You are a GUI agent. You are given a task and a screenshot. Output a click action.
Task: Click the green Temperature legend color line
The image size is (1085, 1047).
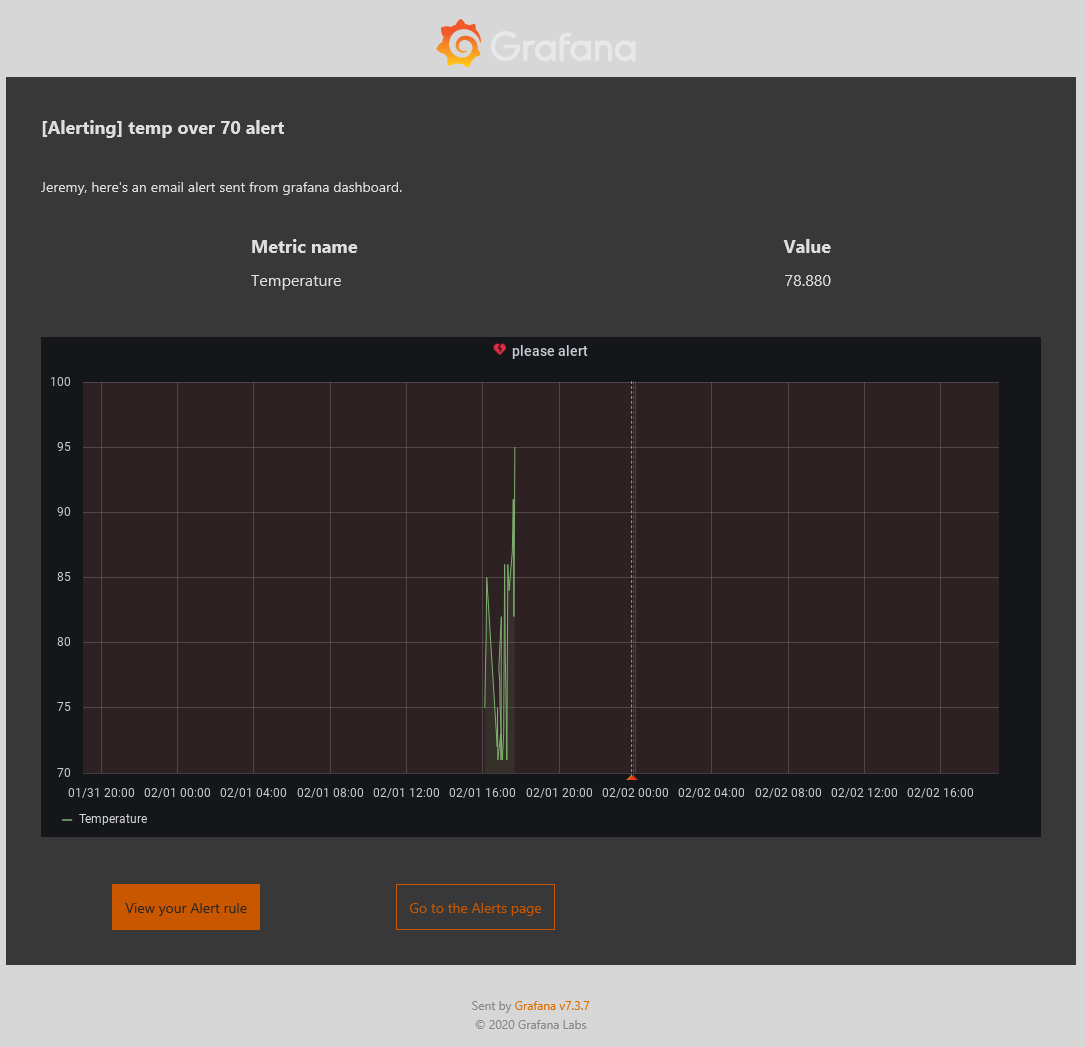[x=67, y=819]
